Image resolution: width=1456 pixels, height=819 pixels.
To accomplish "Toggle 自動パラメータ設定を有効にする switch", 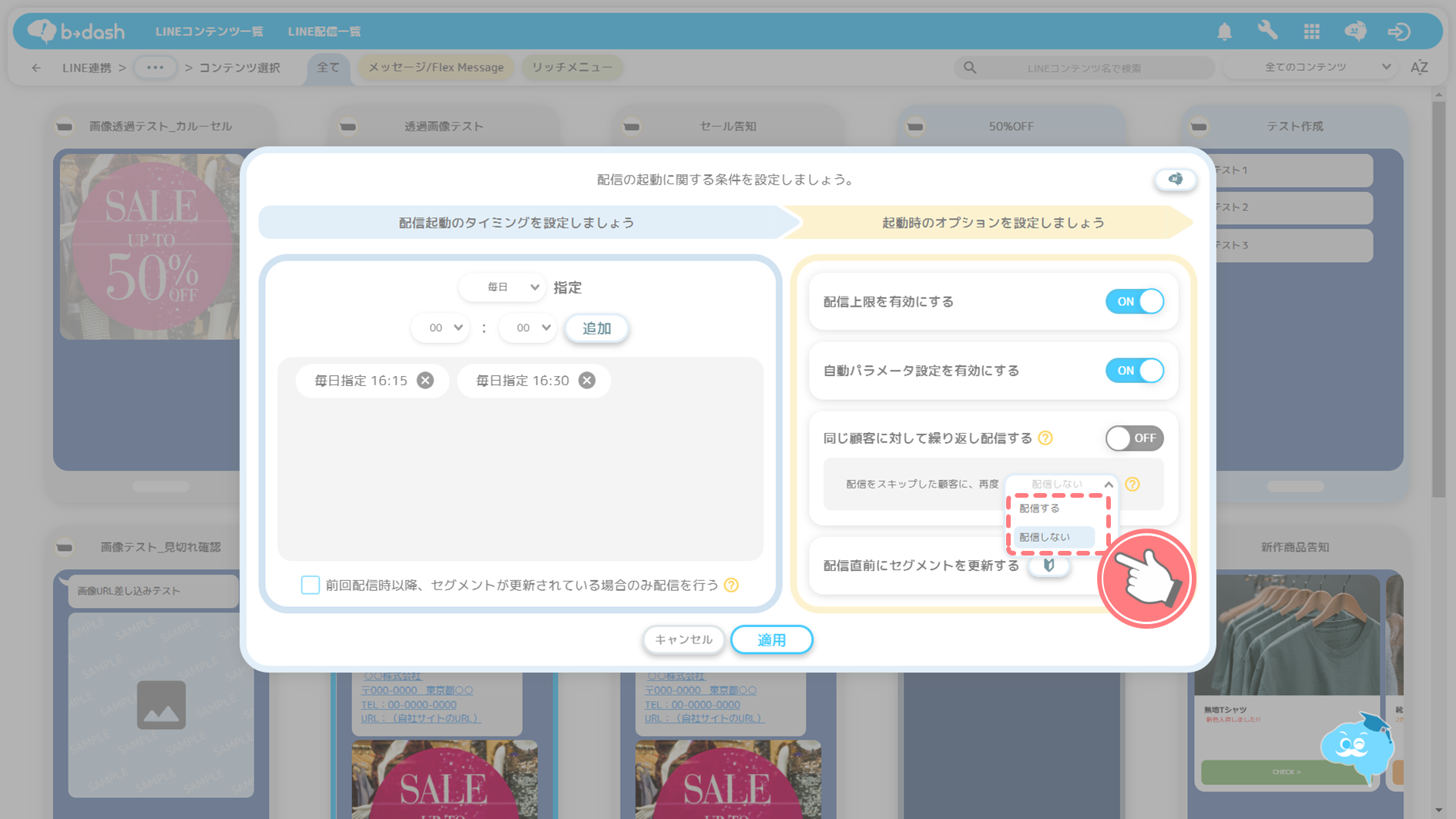I will 1134,371.
